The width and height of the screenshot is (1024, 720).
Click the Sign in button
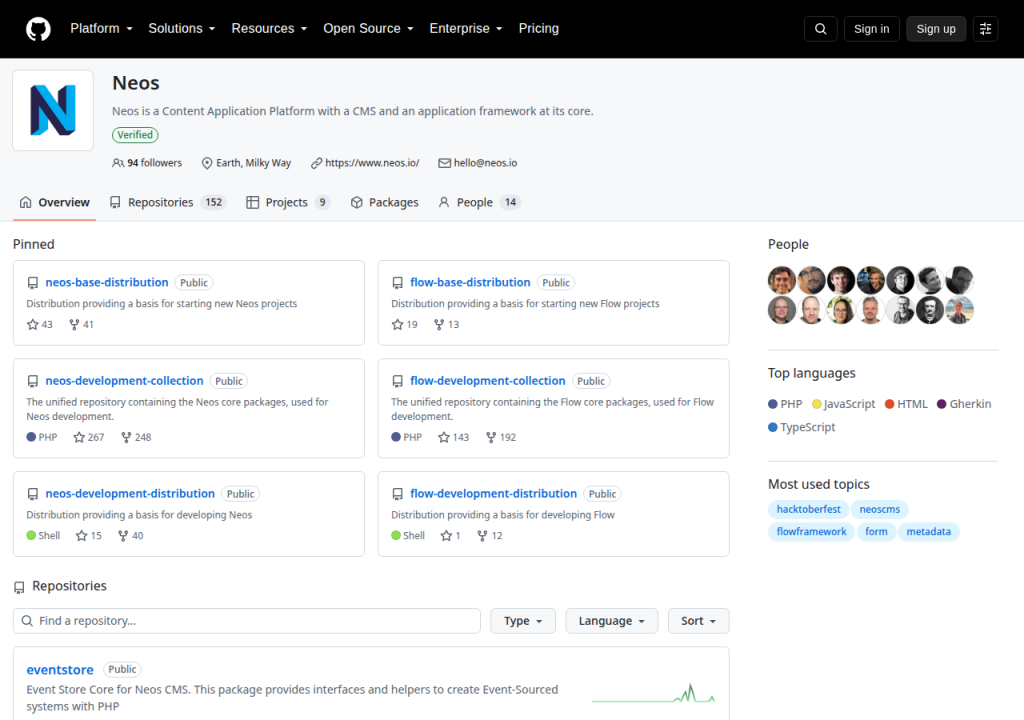click(871, 29)
